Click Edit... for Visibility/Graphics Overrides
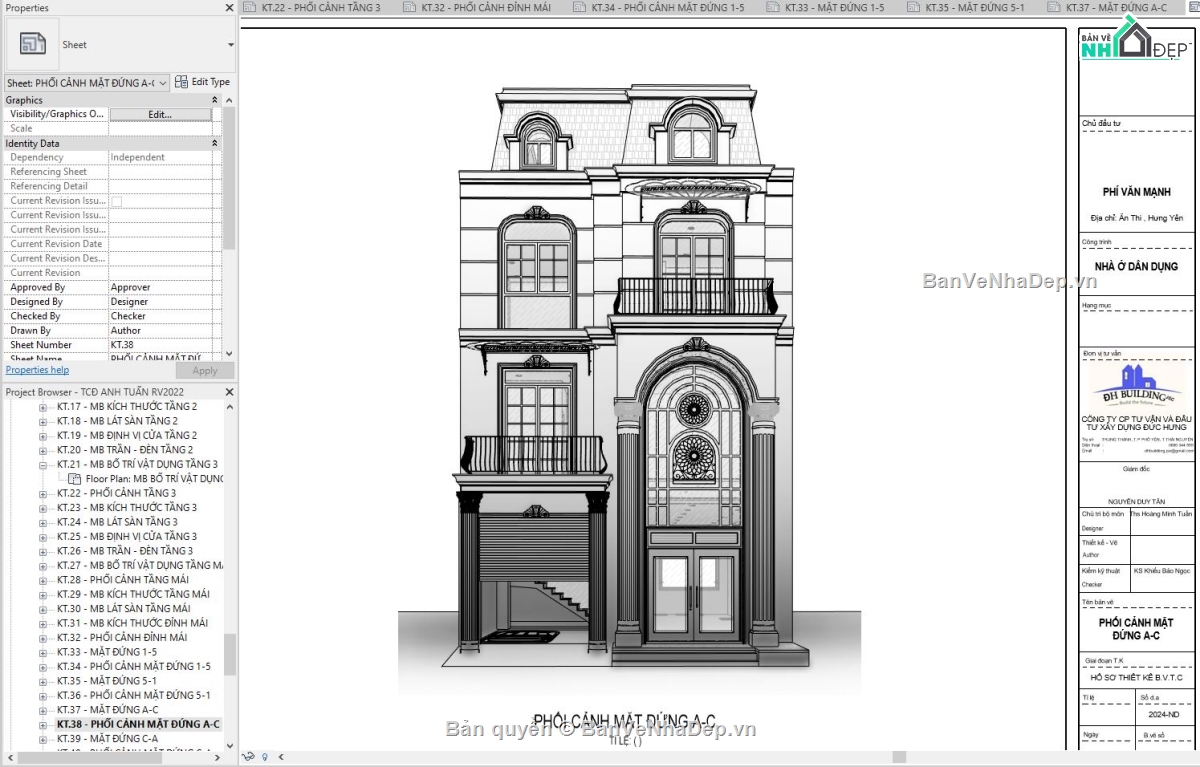 [160, 113]
